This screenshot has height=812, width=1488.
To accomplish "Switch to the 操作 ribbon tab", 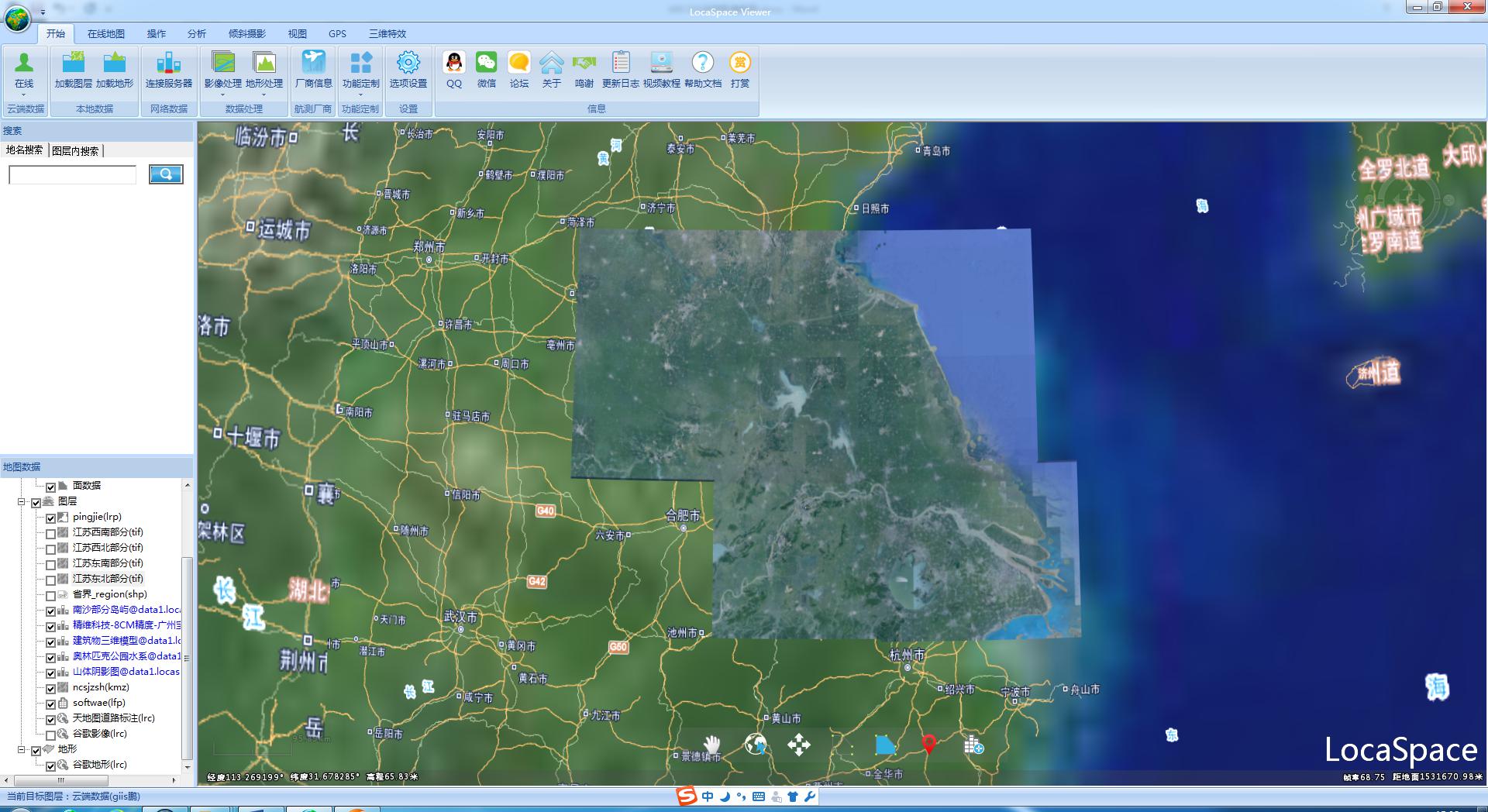I will pyautogui.click(x=157, y=33).
